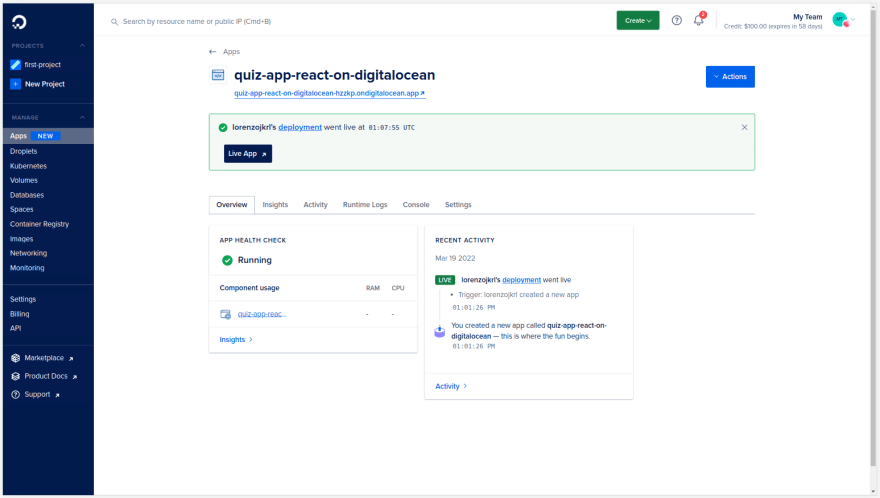Click the New Project plus icon
This screenshot has height=498, width=880.
click(x=16, y=84)
